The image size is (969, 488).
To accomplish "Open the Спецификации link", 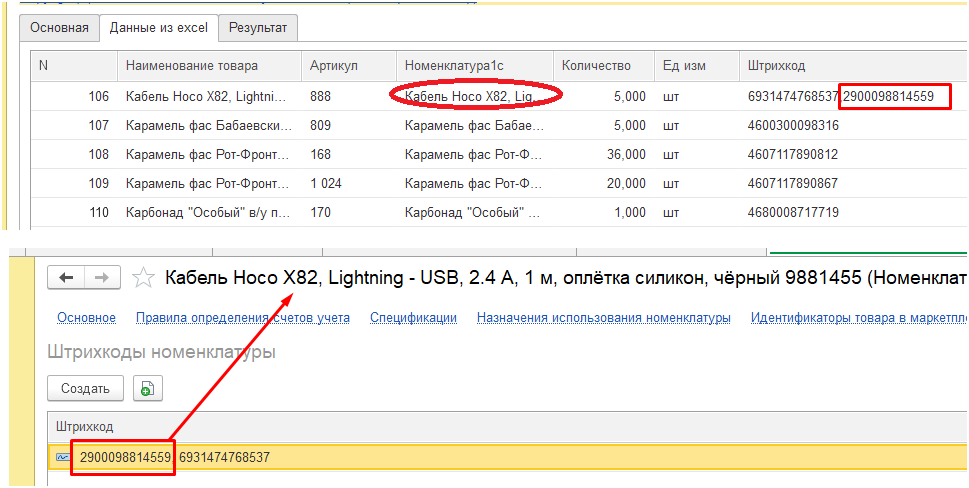I will pyautogui.click(x=413, y=318).
